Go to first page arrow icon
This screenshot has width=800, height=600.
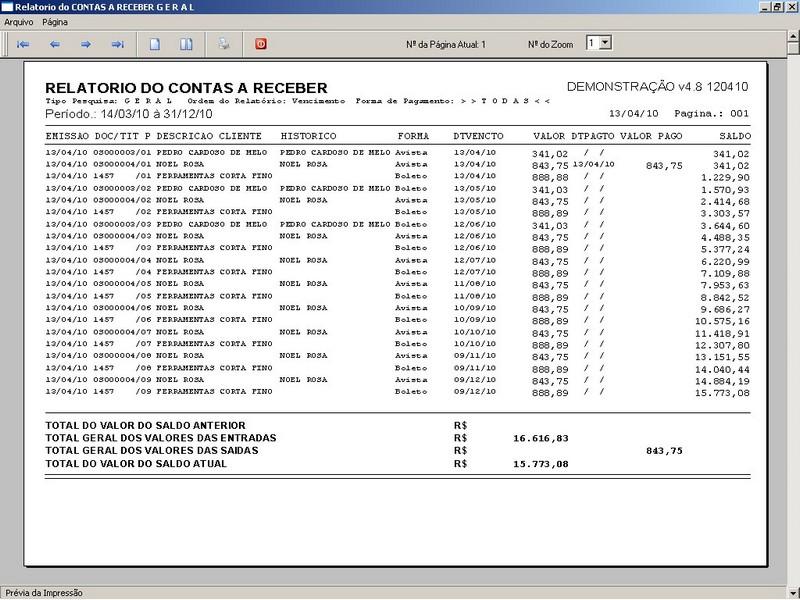tap(23, 44)
